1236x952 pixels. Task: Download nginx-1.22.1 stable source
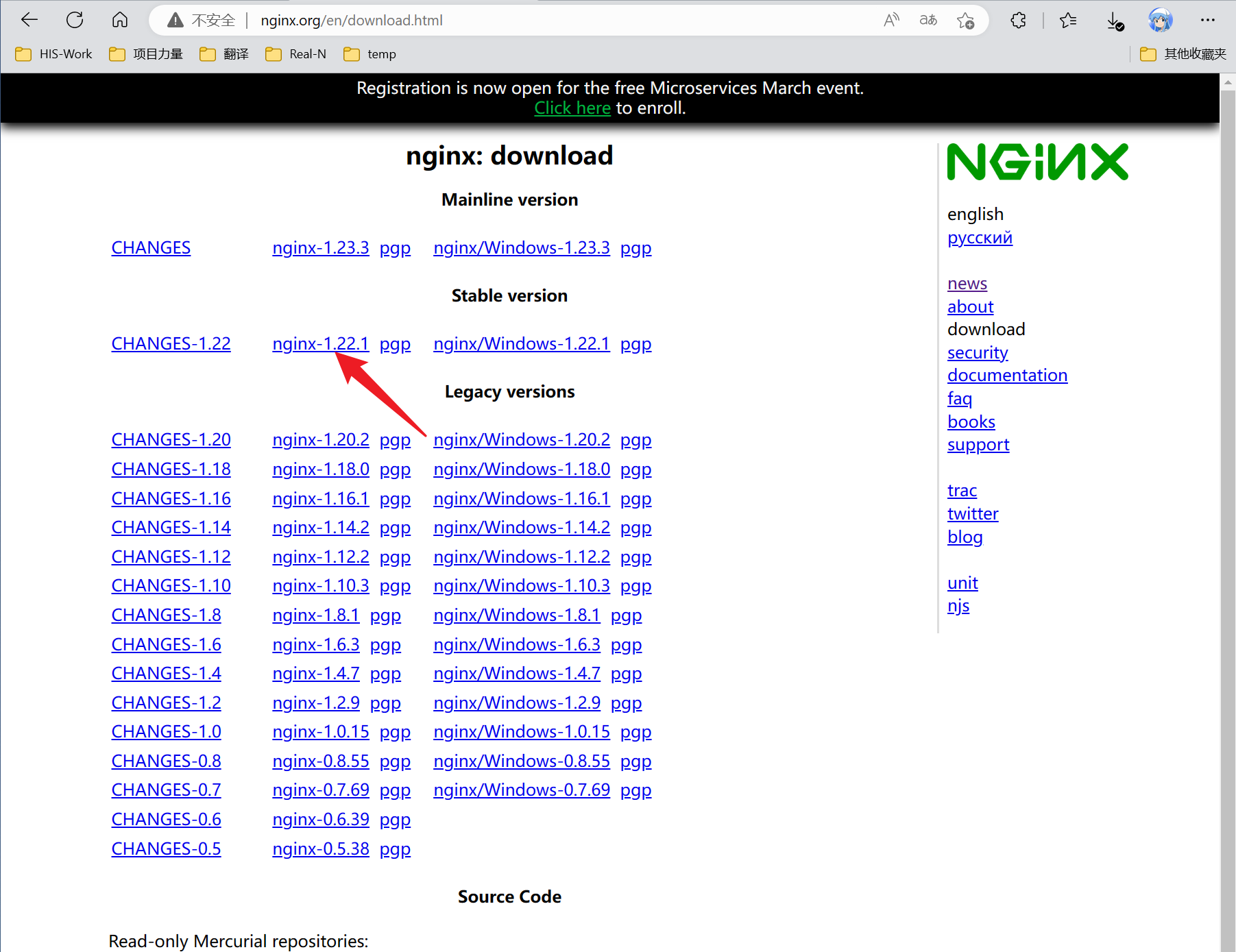coord(321,344)
